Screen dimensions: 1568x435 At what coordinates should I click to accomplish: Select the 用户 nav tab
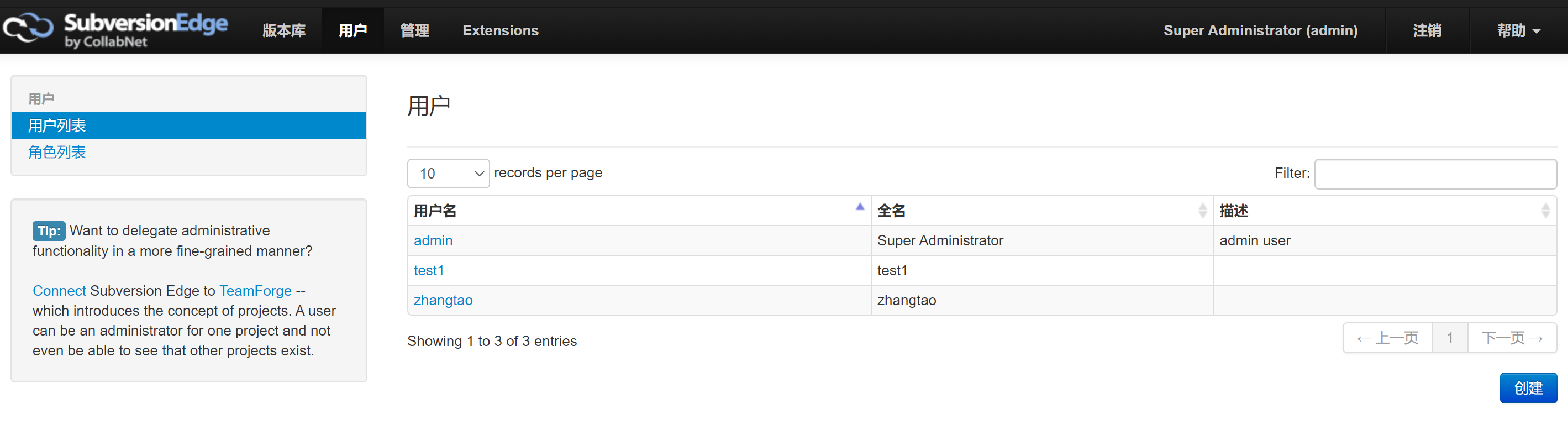pos(352,30)
